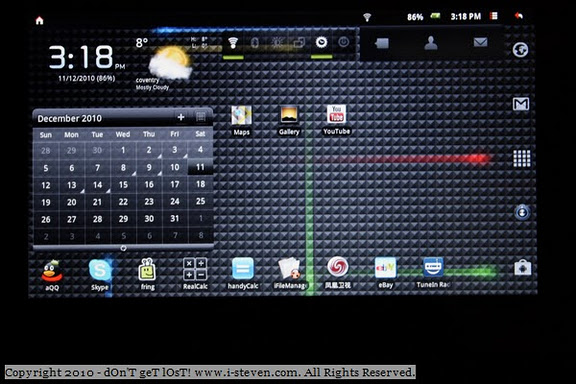This screenshot has height=384, width=576.
Task: Toggle Wi-Fi in power control widget
Action: coord(233,43)
